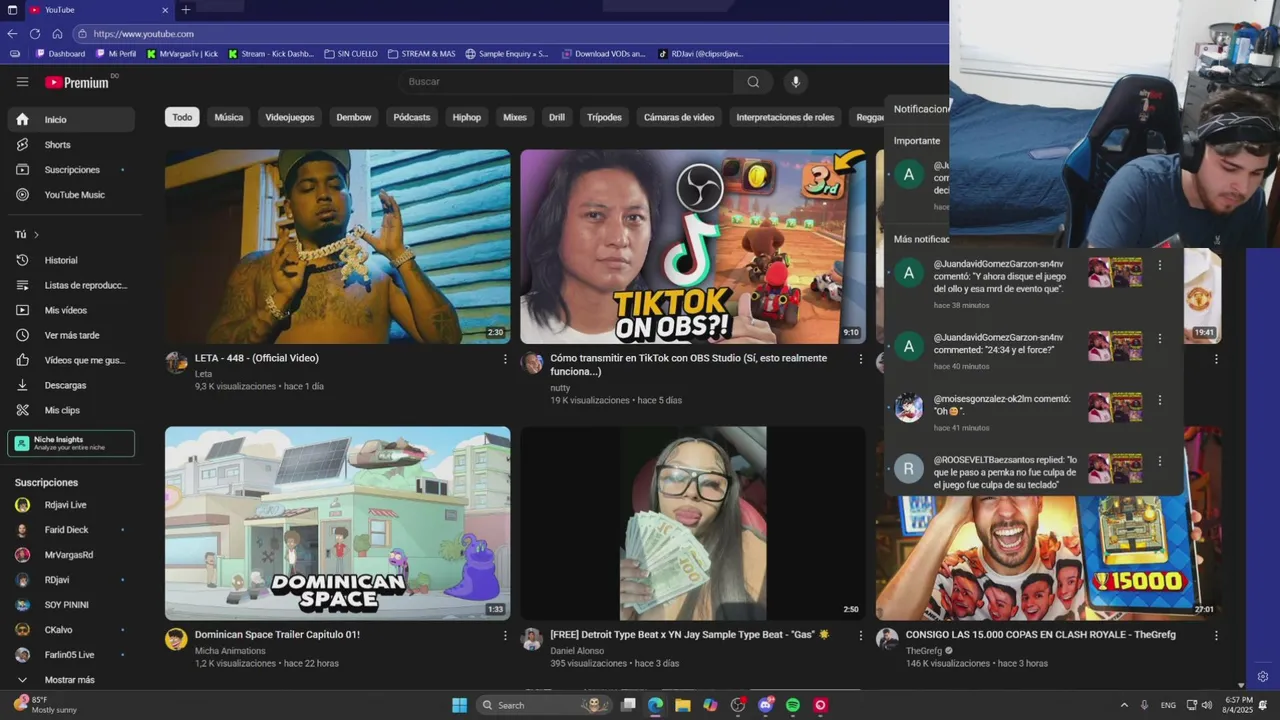Click the search magnifier button

[x=753, y=82]
